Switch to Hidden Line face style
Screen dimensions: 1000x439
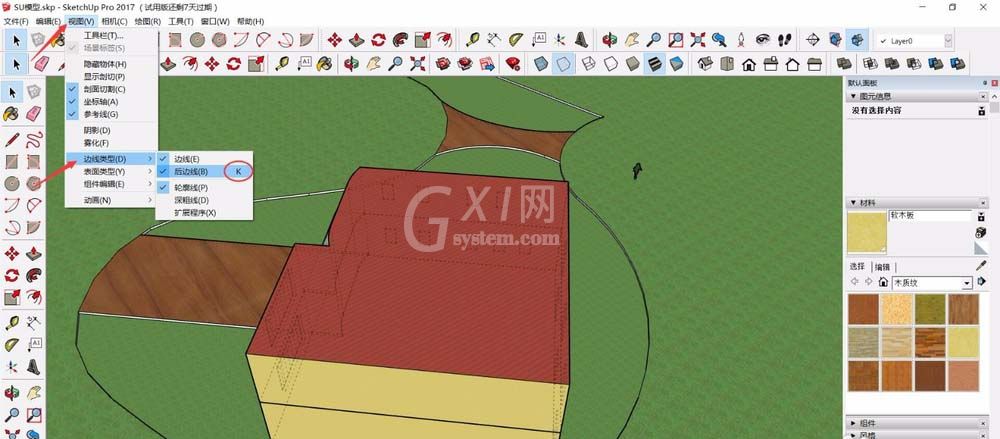610,63
